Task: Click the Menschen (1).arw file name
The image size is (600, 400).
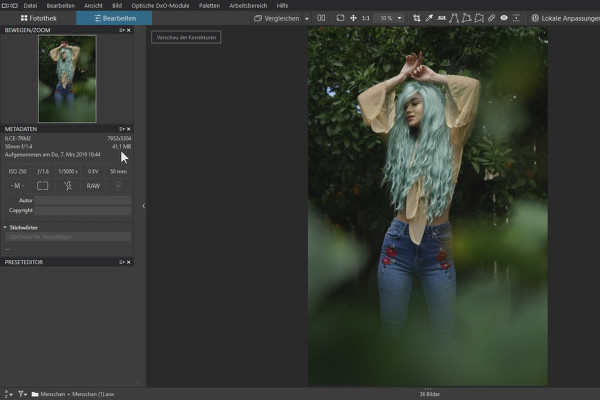Action: point(93,394)
